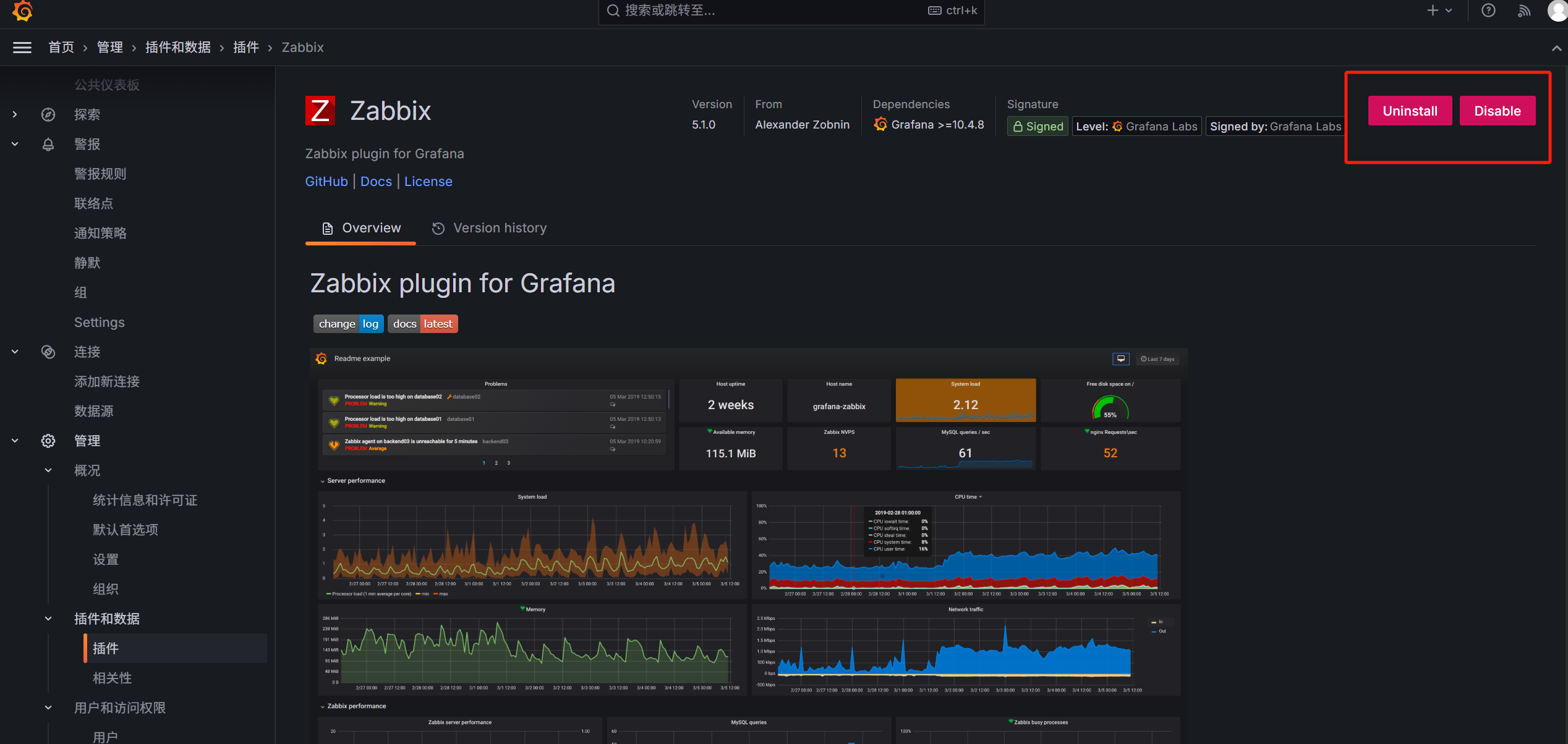Click the Signed signature badge
This screenshot has height=744, width=1568.
(1038, 127)
